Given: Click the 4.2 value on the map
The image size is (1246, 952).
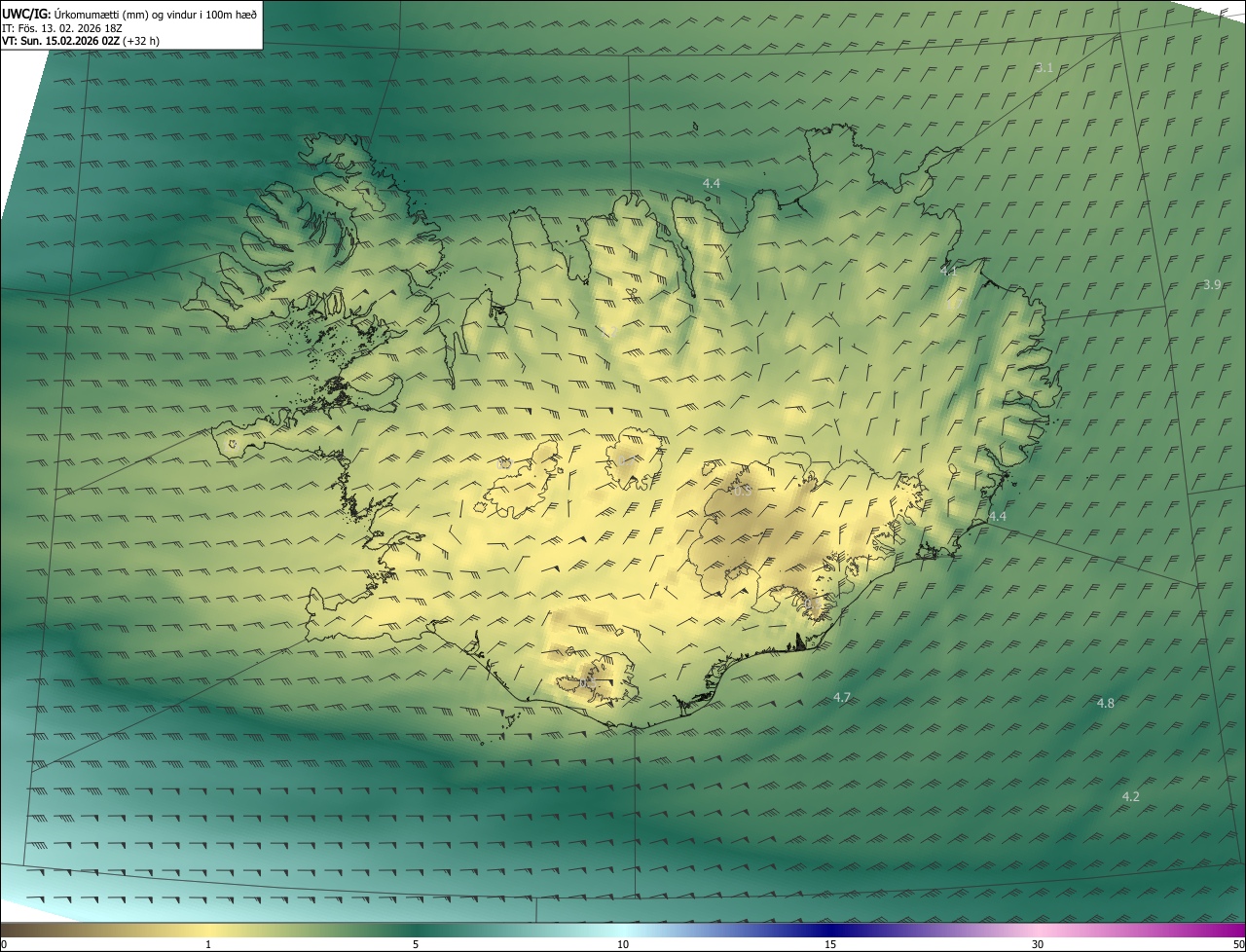Looking at the screenshot, I should (x=1131, y=797).
